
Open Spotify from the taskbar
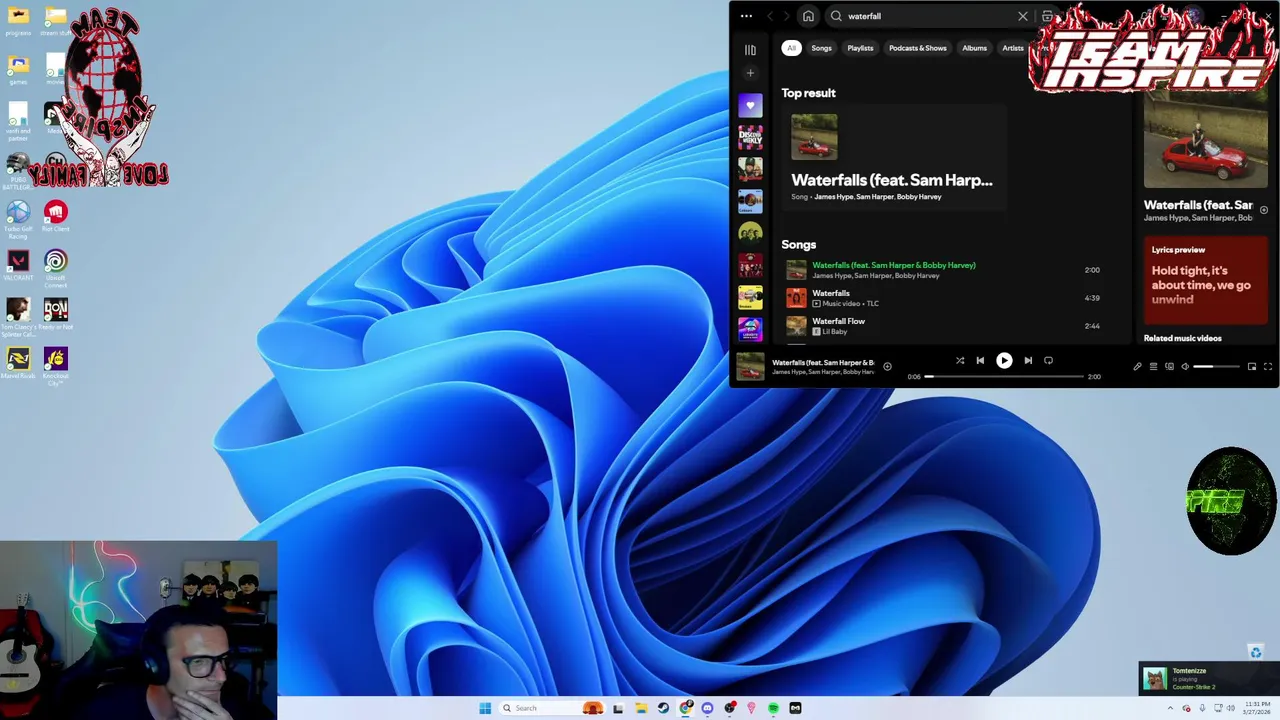[773, 708]
